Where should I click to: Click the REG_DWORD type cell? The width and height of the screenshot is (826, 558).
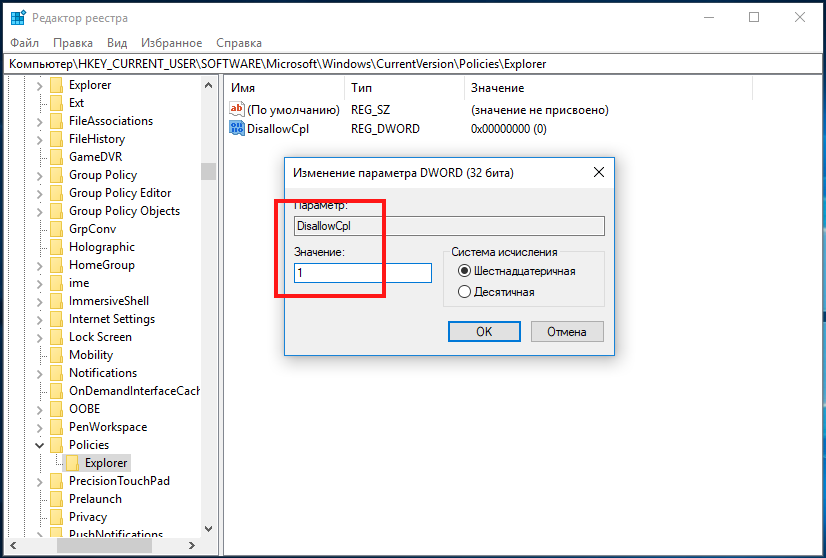385,129
